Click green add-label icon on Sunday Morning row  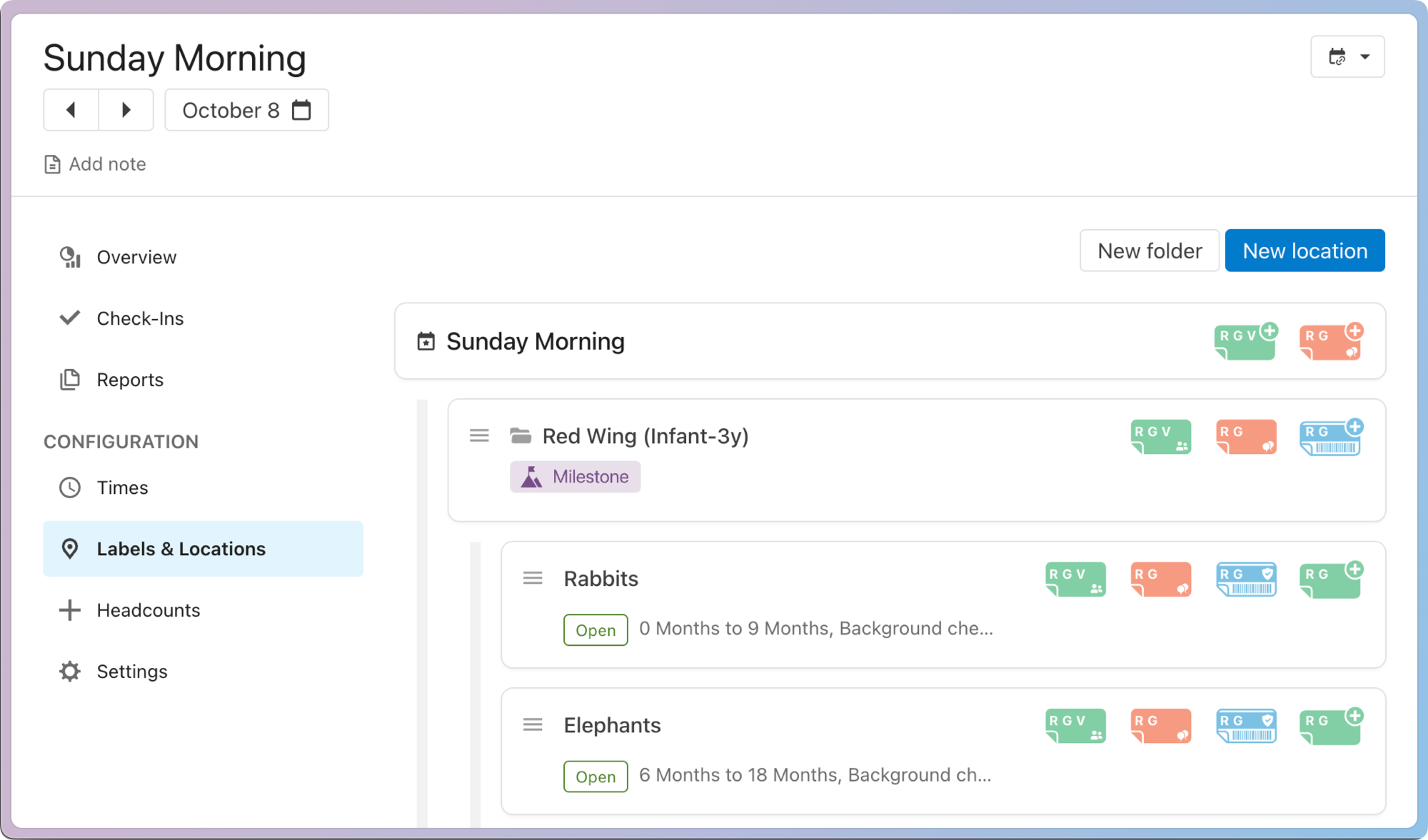1245,342
